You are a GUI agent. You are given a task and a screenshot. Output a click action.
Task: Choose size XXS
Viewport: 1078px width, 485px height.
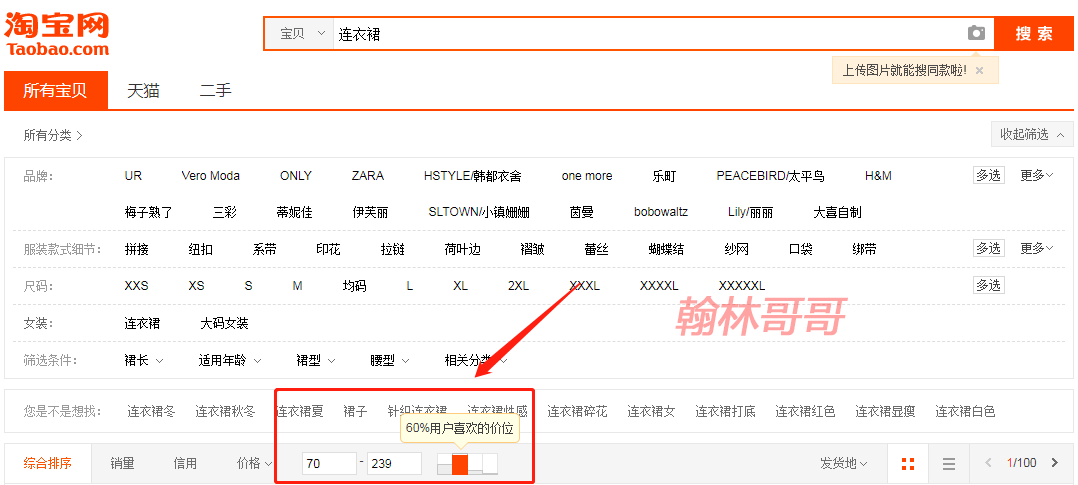pos(136,285)
